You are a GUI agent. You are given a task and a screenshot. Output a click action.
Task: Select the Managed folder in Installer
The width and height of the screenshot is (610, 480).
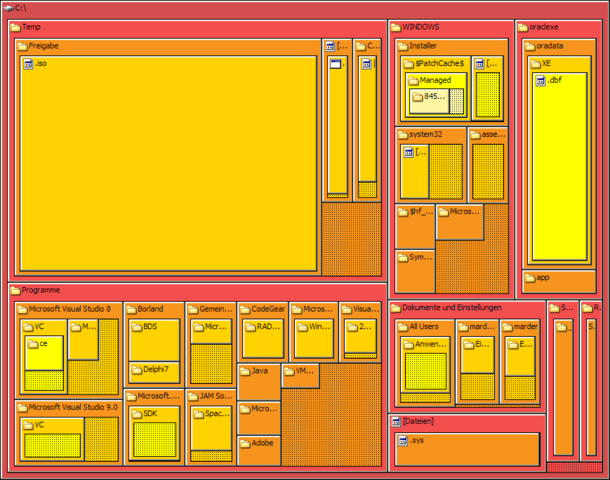436,96
